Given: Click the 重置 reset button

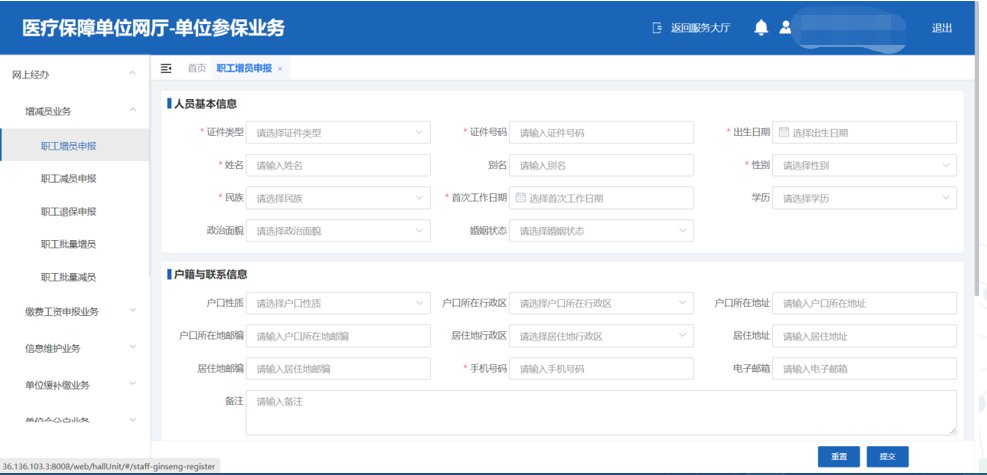Looking at the screenshot, I should pyautogui.click(x=838, y=456).
